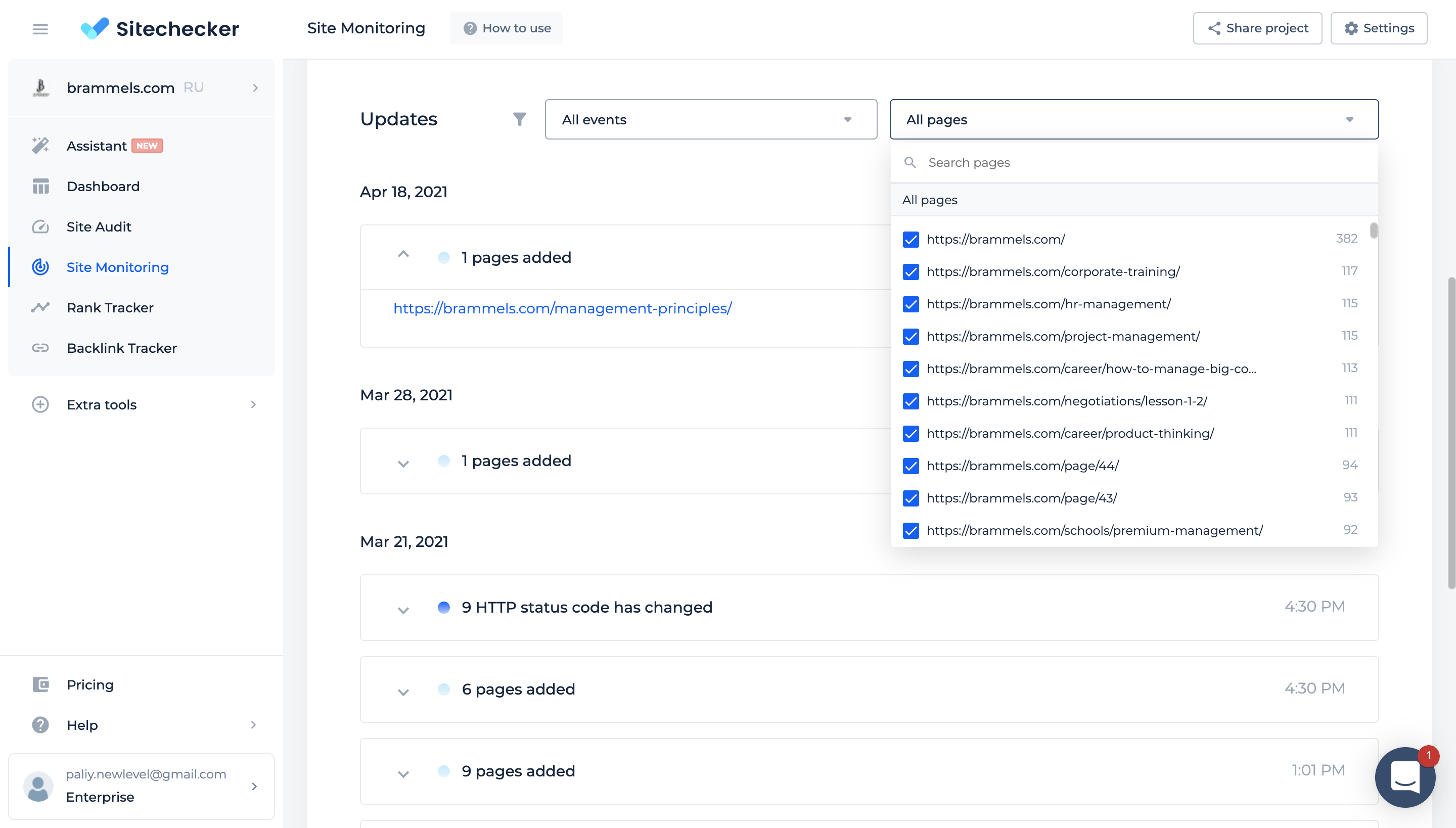Click the Pricing menu item

point(89,684)
